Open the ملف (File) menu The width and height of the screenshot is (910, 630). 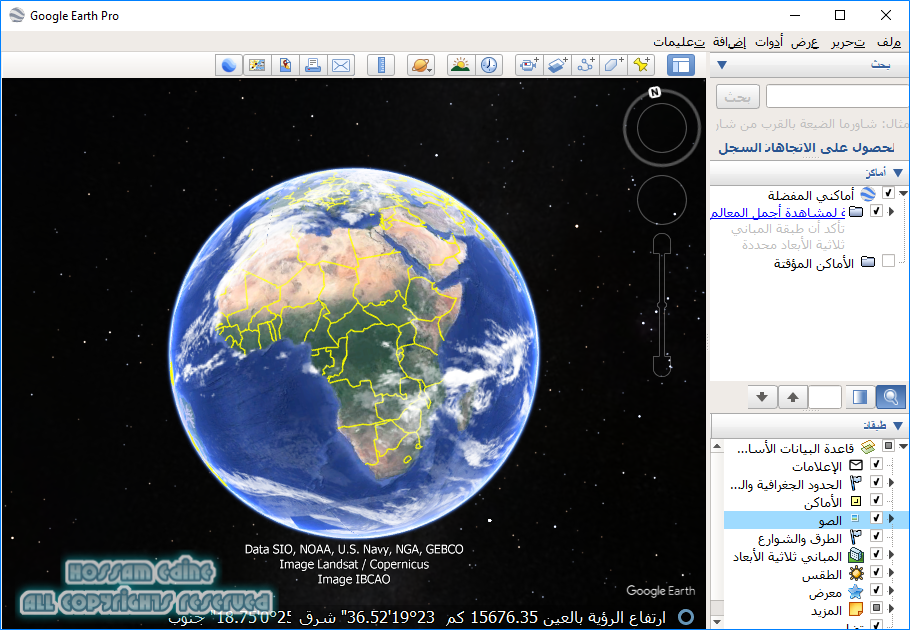coord(889,42)
